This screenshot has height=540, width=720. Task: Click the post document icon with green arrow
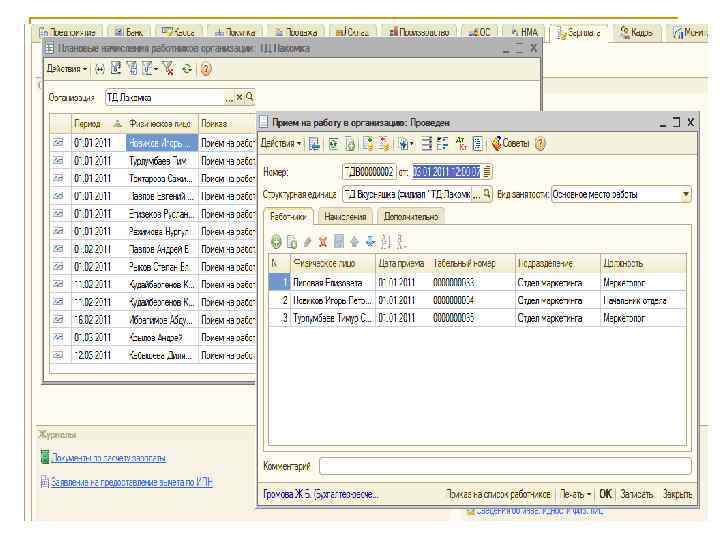tap(368, 144)
